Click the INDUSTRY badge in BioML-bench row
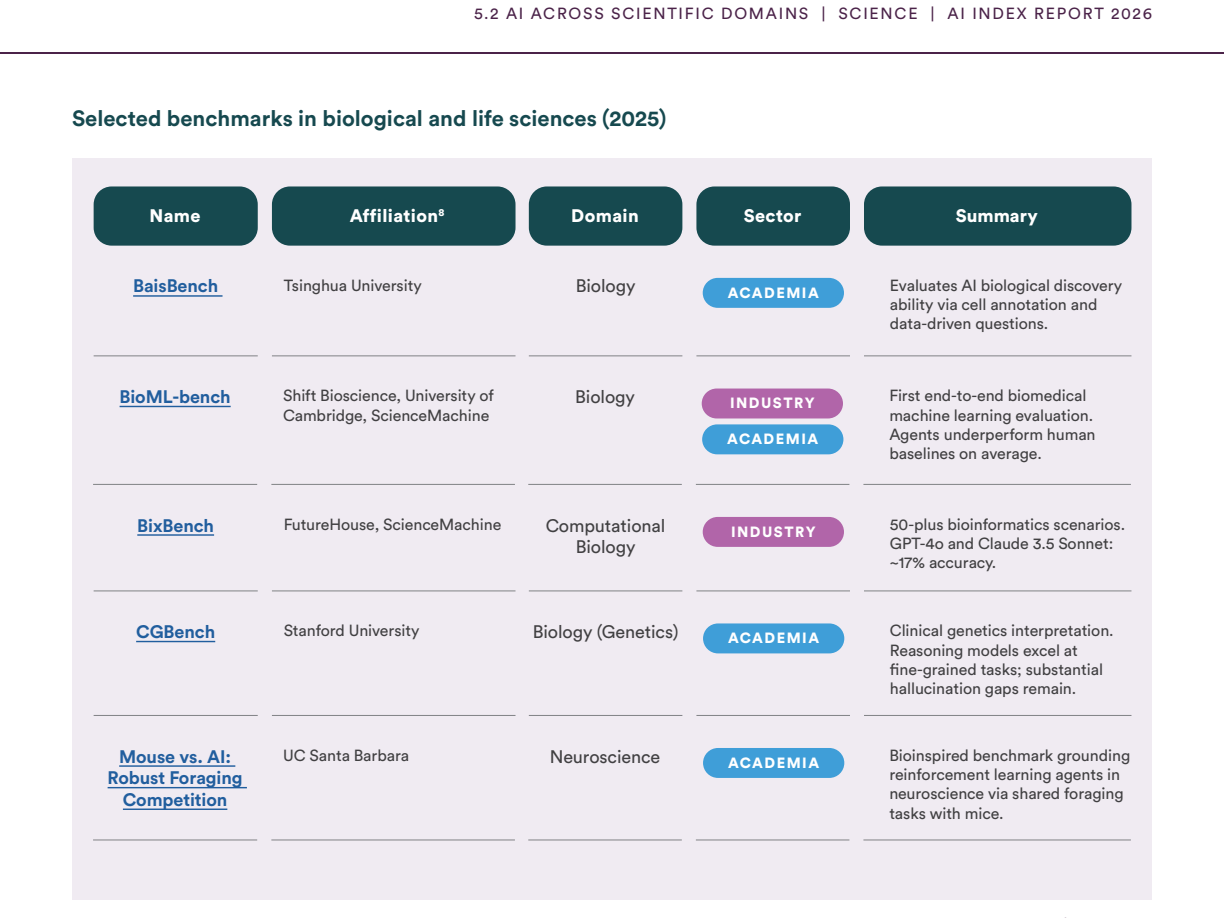This screenshot has width=1224, height=918. tap(772, 403)
